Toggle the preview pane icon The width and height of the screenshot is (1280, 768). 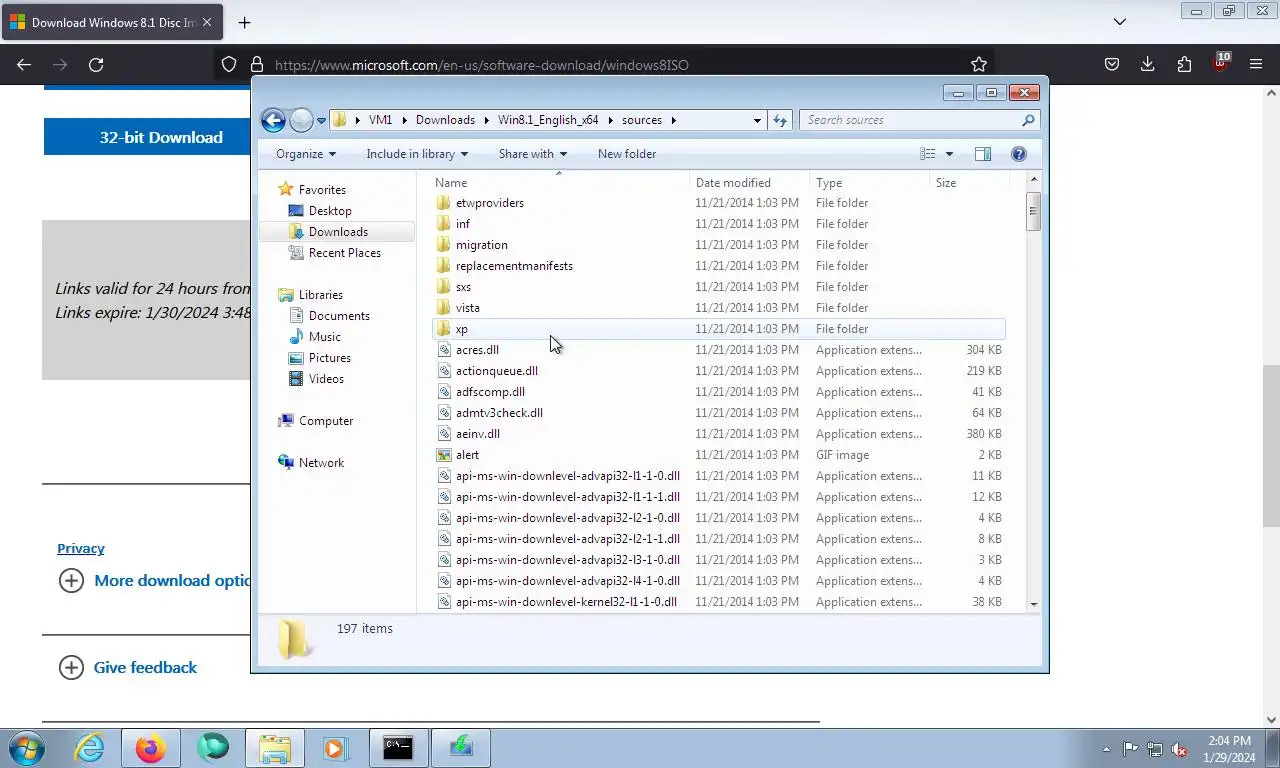(983, 154)
